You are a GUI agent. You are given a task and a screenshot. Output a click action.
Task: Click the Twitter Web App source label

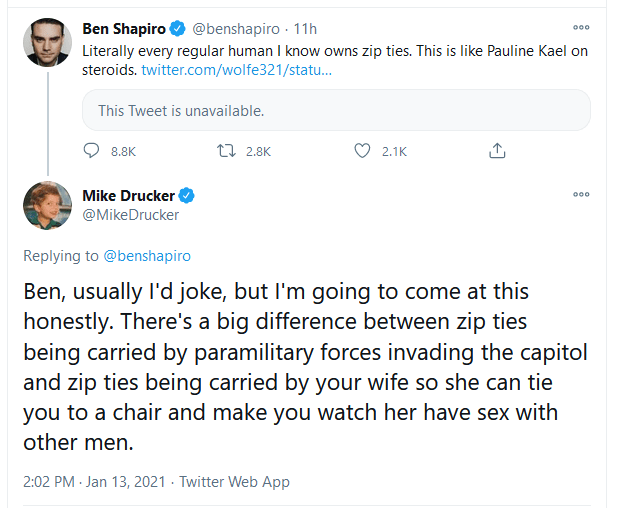click(234, 481)
